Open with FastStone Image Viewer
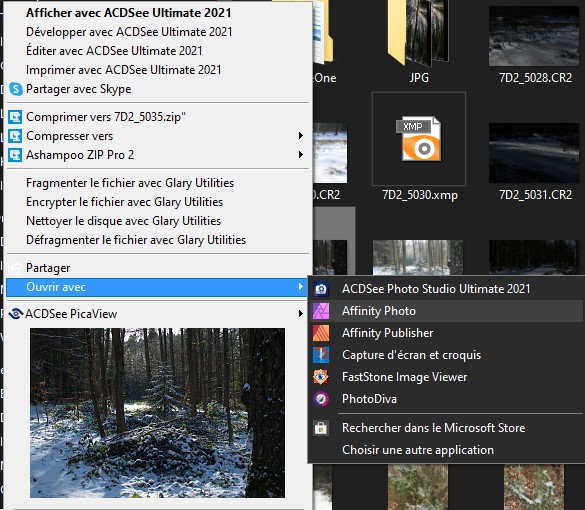The image size is (585, 510). pyautogui.click(x=404, y=377)
